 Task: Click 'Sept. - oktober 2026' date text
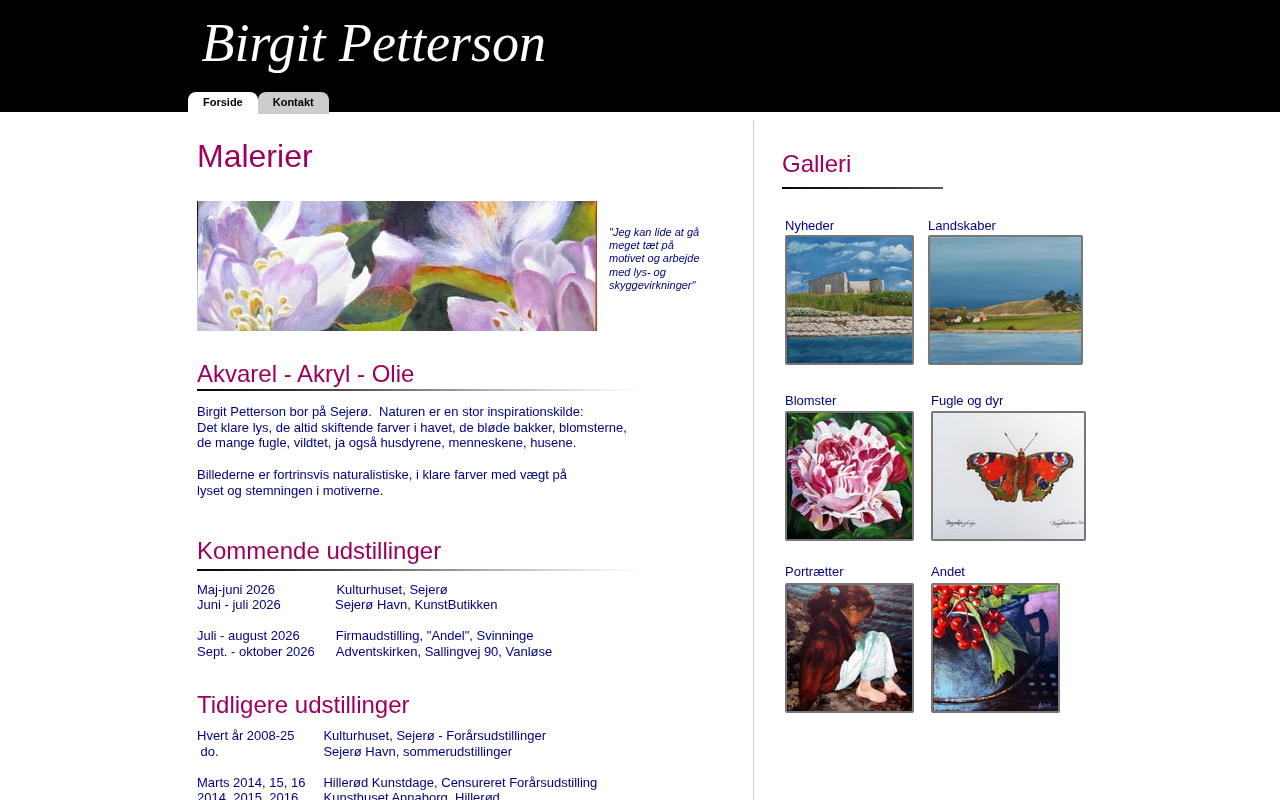[x=256, y=652]
